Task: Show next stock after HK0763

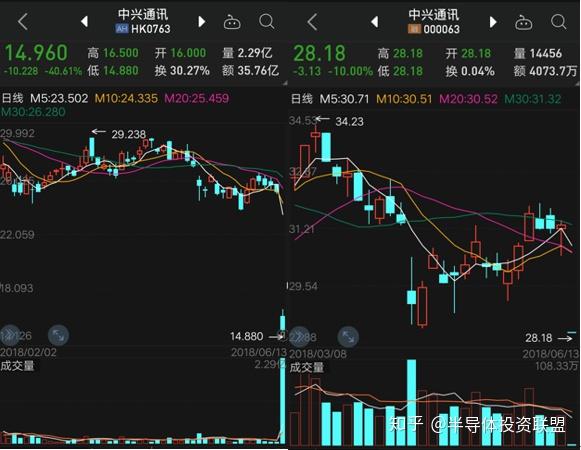Action: click(202, 21)
